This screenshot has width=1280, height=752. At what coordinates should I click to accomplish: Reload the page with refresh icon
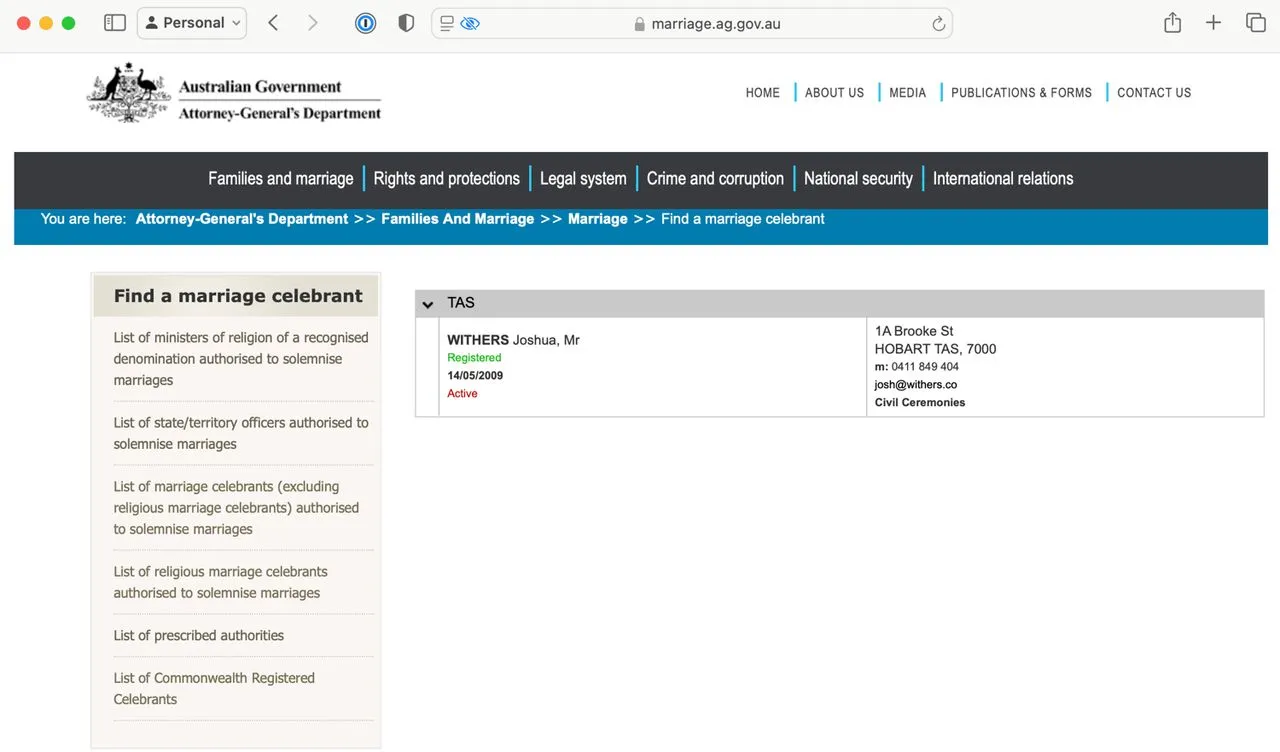[938, 24]
